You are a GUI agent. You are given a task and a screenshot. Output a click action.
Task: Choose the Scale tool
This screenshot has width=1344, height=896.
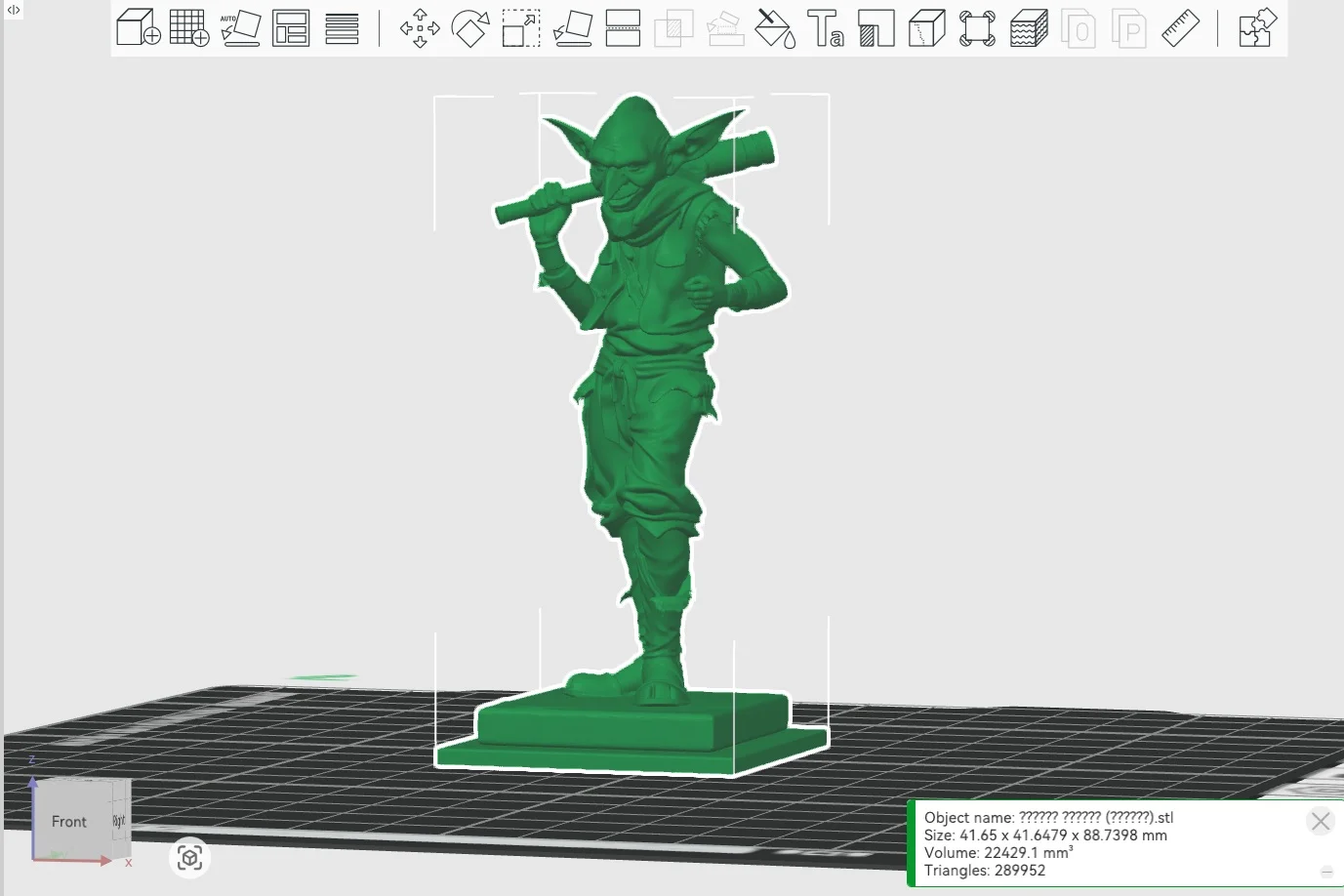coord(521,27)
